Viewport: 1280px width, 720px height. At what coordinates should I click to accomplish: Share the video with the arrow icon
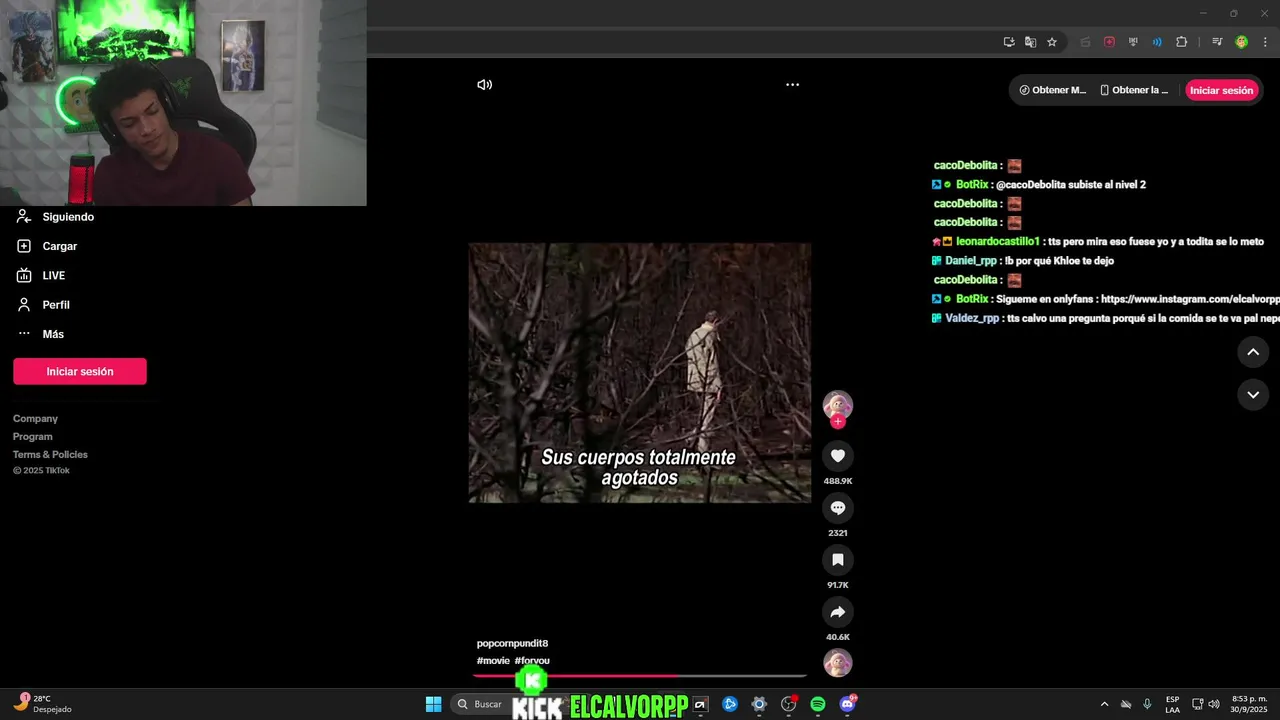(x=838, y=612)
